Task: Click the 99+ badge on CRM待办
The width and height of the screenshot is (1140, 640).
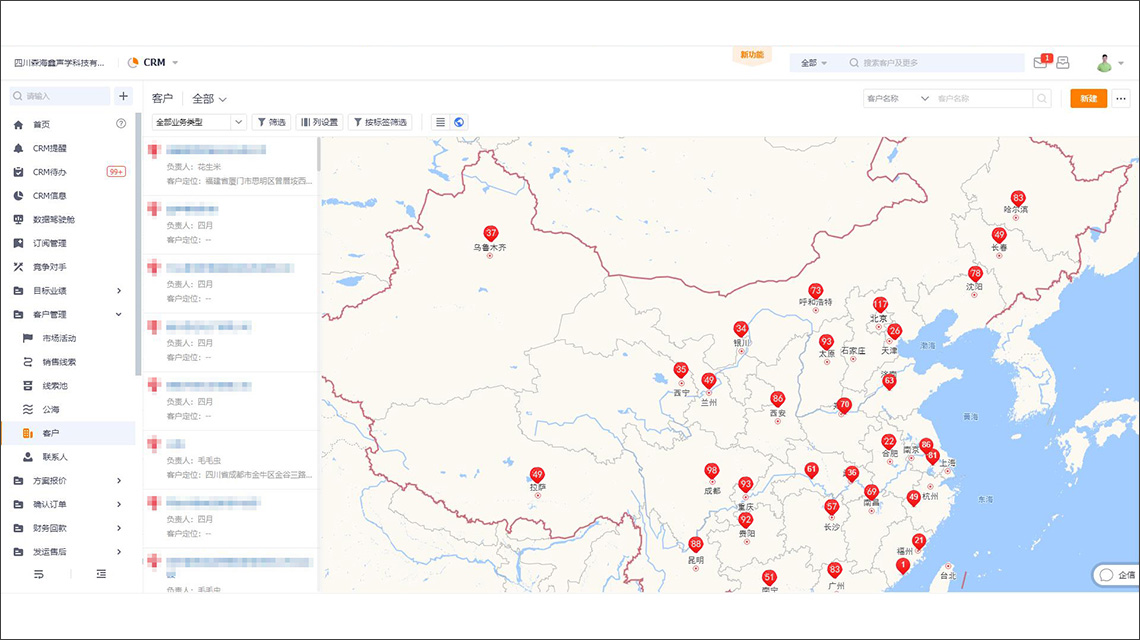Action: tap(116, 172)
